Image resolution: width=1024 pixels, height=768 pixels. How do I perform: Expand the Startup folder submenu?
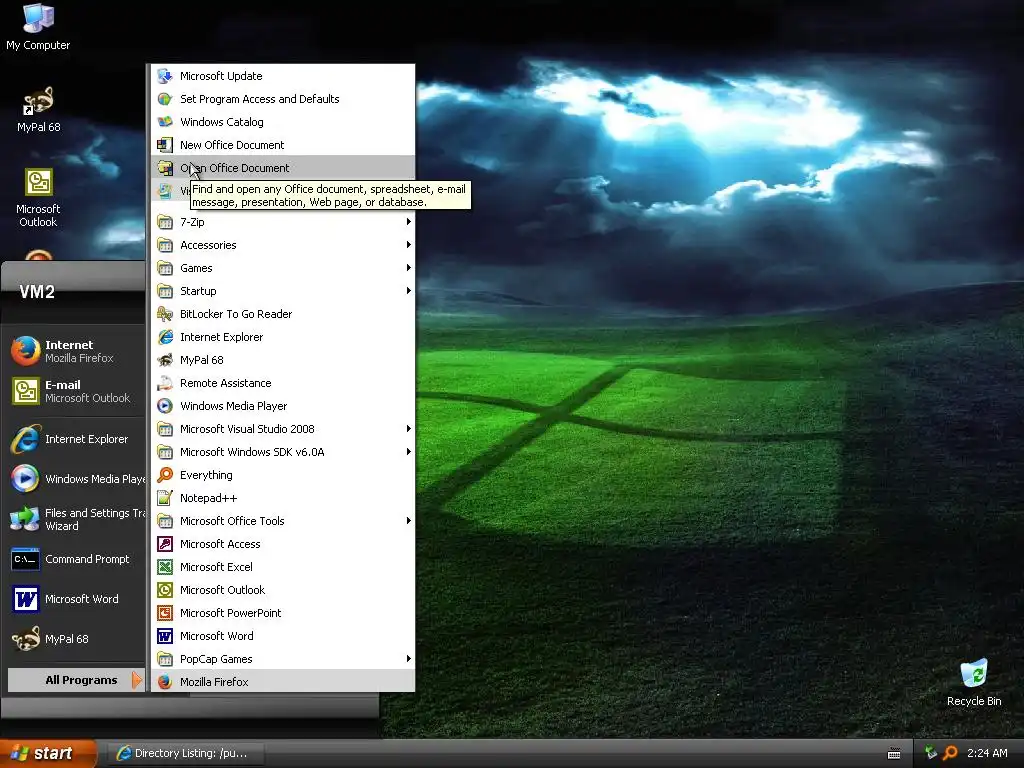click(x=283, y=291)
